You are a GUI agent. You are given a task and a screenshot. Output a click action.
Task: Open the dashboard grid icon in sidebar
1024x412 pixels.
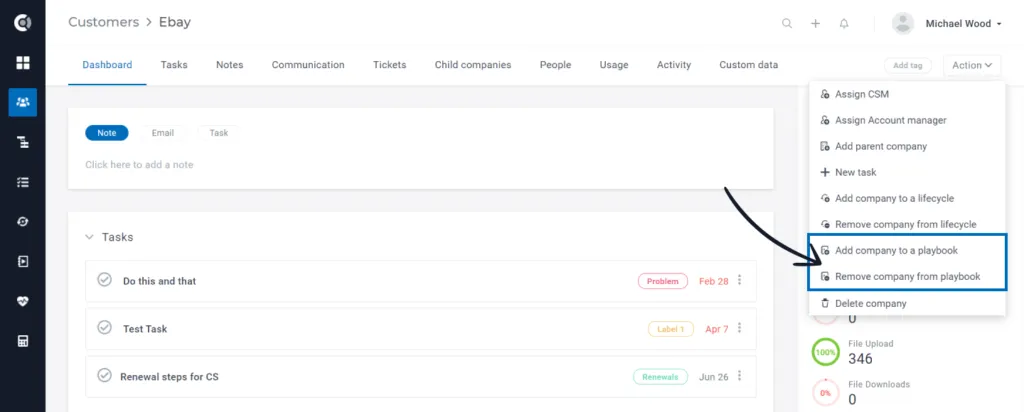pyautogui.click(x=23, y=63)
